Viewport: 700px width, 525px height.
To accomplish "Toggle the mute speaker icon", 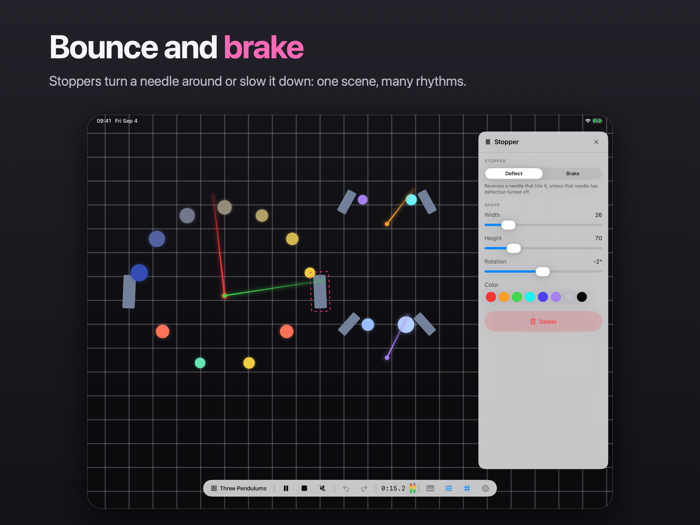I will coord(322,488).
